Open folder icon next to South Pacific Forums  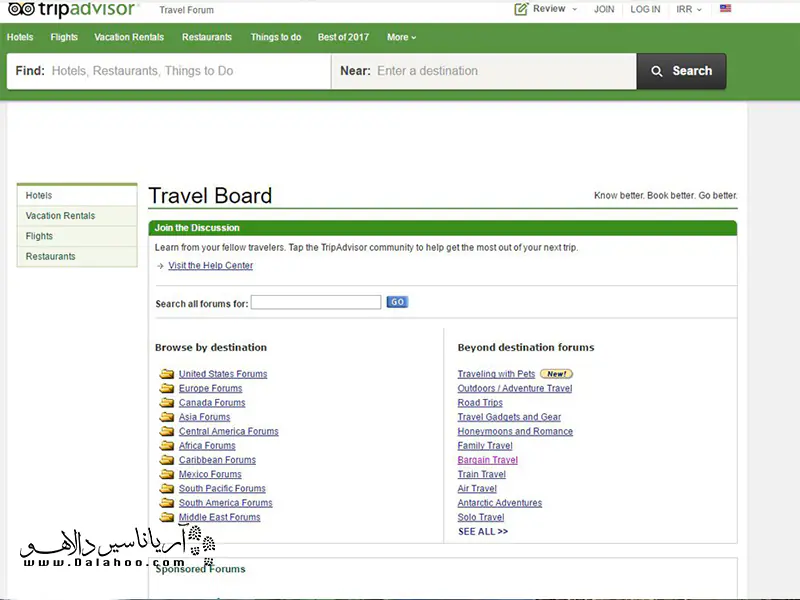(166, 488)
